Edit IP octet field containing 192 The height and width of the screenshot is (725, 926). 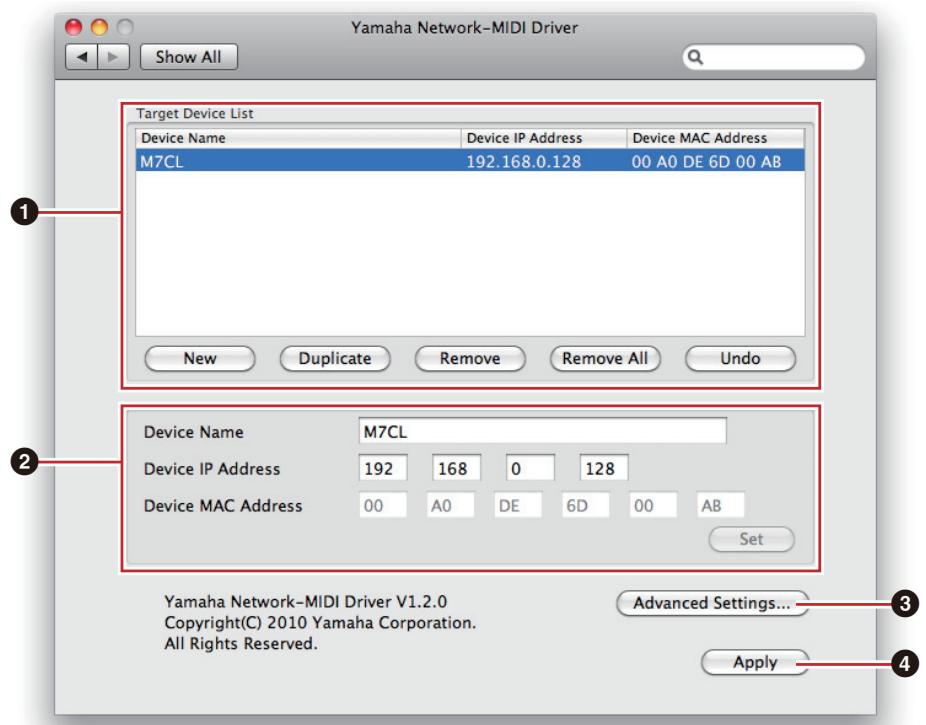(x=383, y=468)
